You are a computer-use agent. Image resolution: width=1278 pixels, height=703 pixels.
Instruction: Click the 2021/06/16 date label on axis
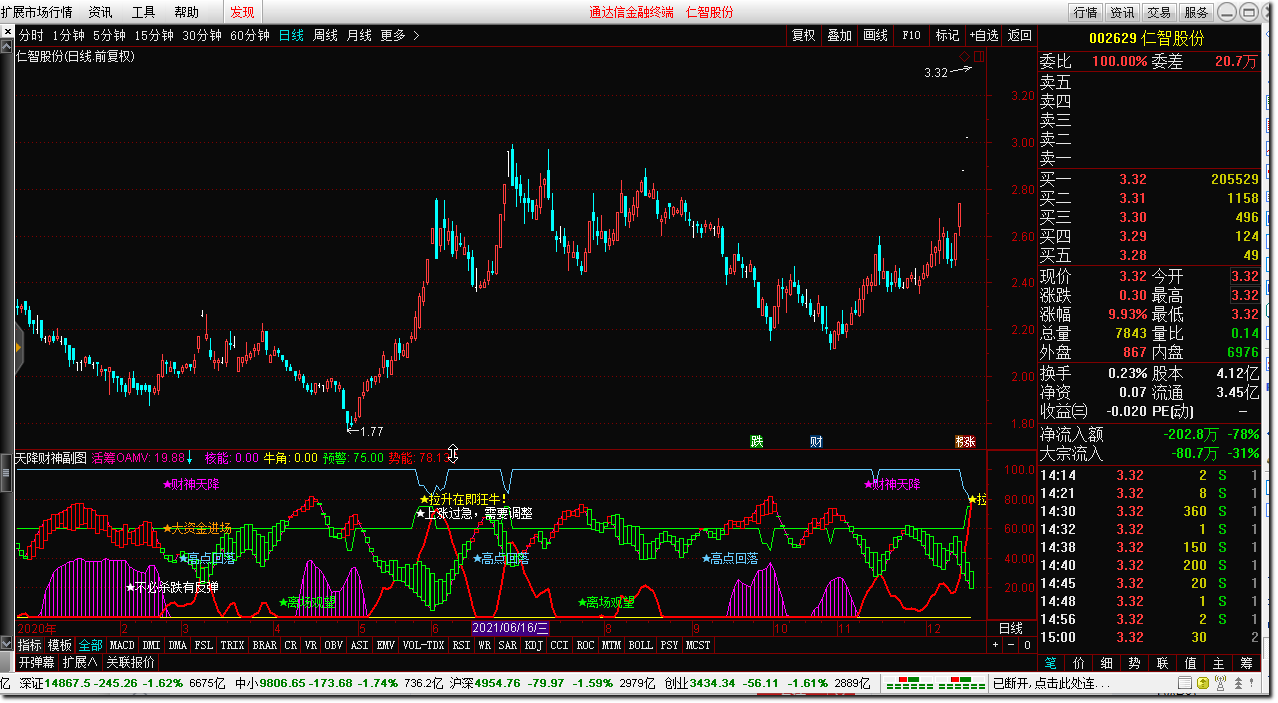point(511,628)
